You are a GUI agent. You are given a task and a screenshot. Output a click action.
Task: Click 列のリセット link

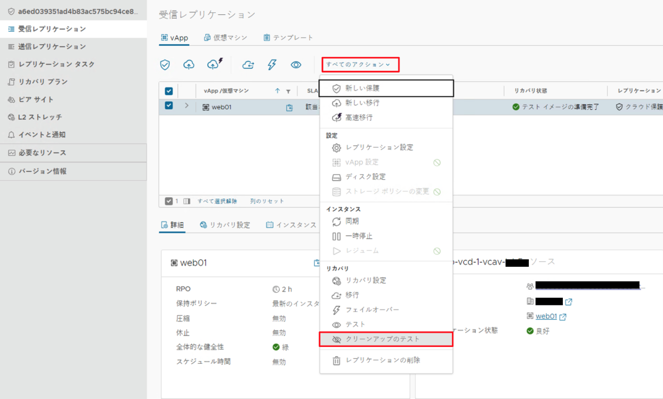click(267, 201)
